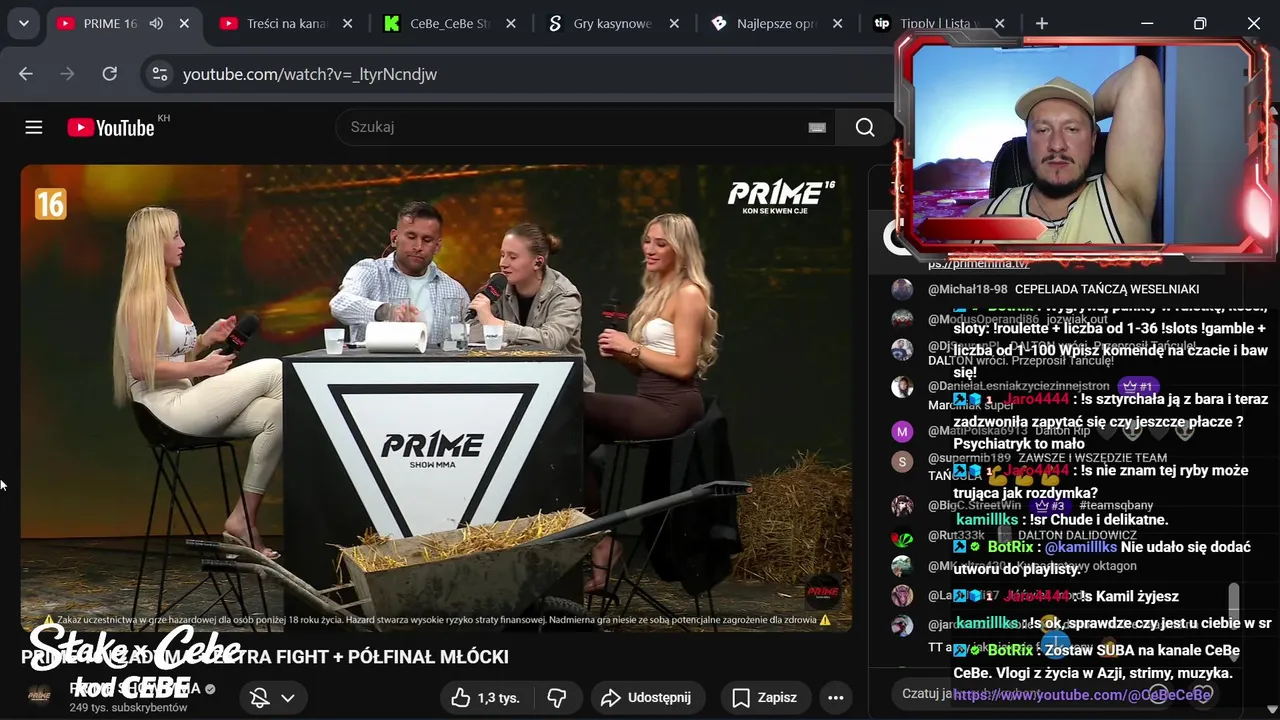This screenshot has width=1280, height=720.
Task: Click the search magnifier button
Action: tap(865, 127)
